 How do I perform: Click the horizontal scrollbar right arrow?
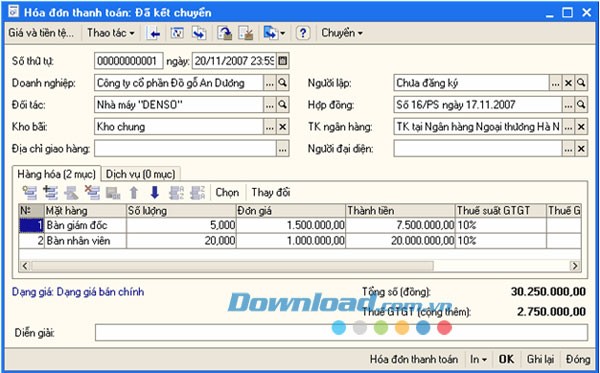pos(575,266)
